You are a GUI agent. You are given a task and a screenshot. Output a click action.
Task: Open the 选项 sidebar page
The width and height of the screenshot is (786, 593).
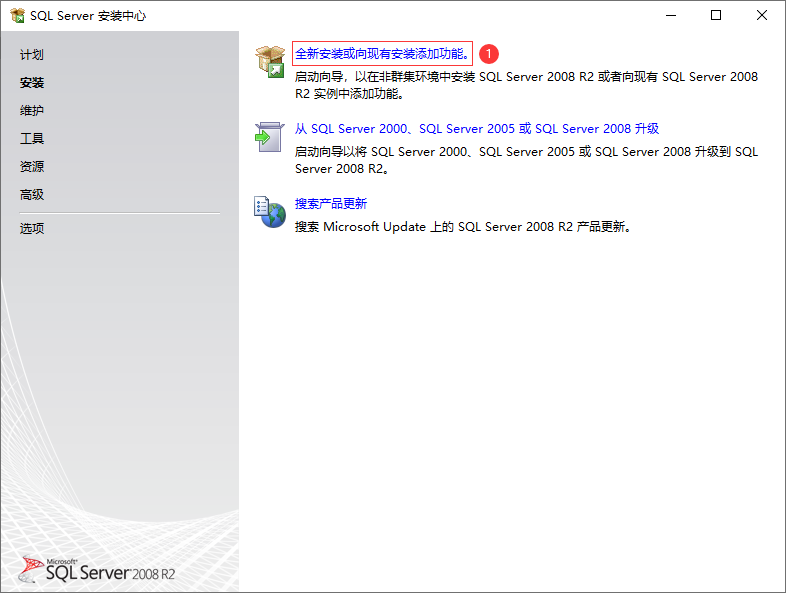pos(32,229)
